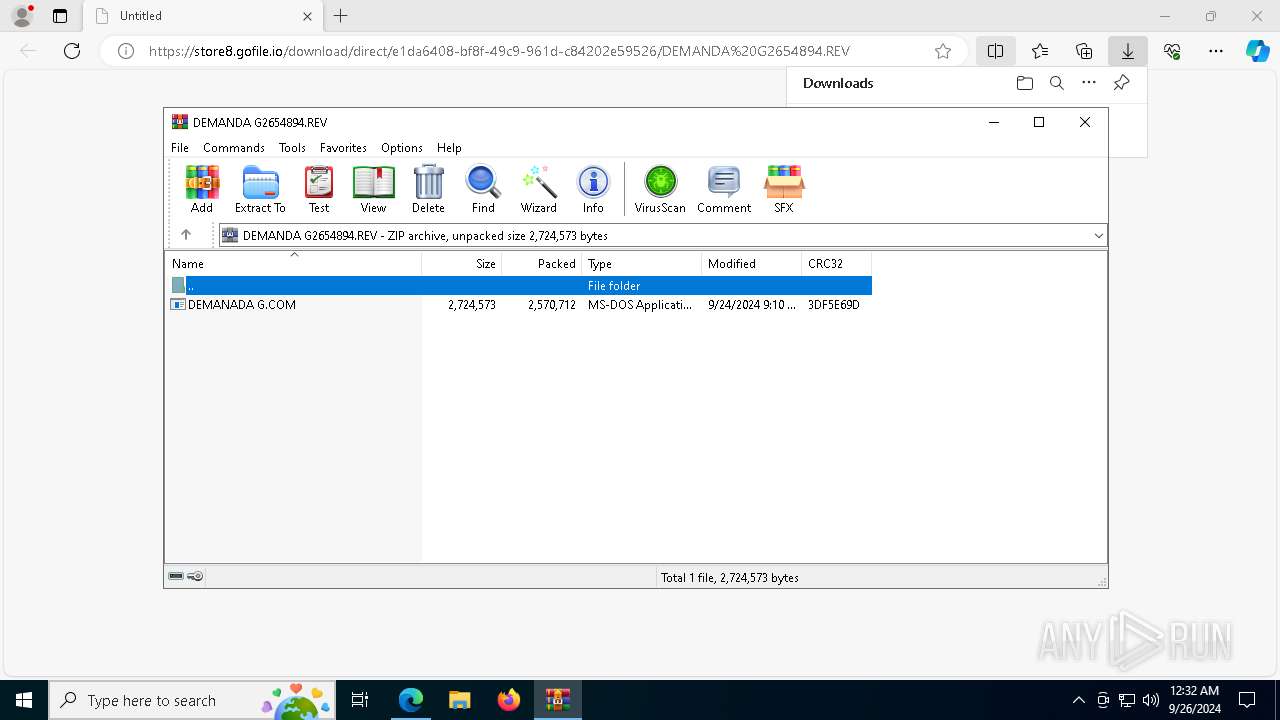Screen dimensions: 1280x720
Task: Refresh the Edge browser page
Action: 72,51
